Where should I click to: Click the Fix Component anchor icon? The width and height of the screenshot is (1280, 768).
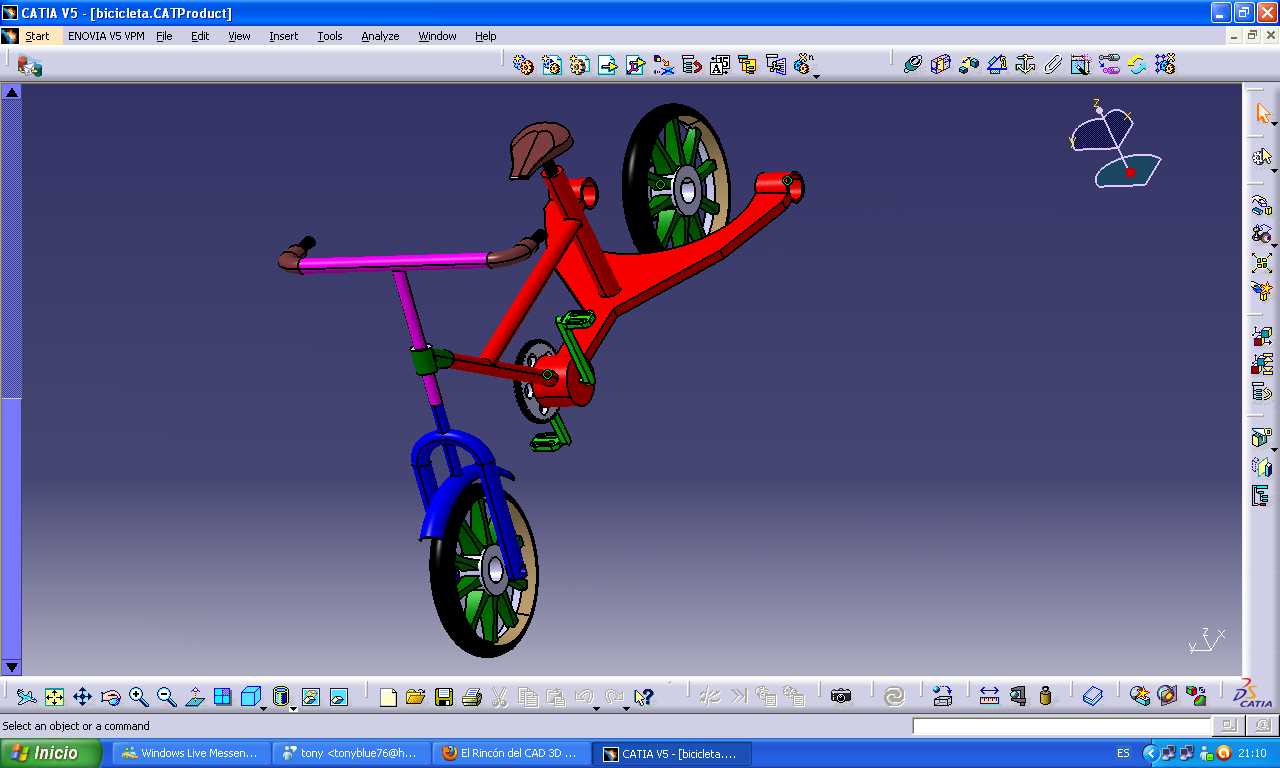tap(1025, 65)
